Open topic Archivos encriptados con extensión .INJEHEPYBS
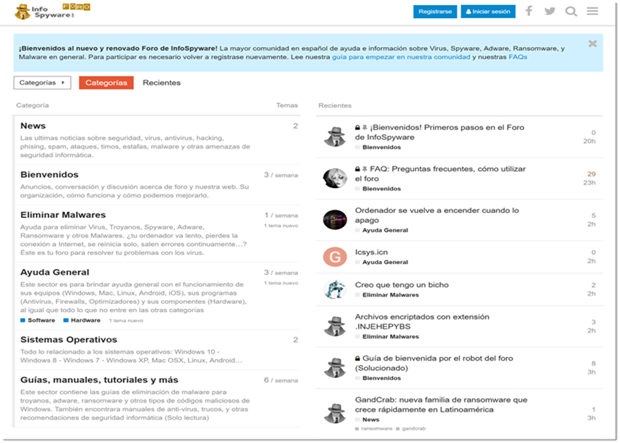This screenshot has height=443, width=620. [422, 322]
